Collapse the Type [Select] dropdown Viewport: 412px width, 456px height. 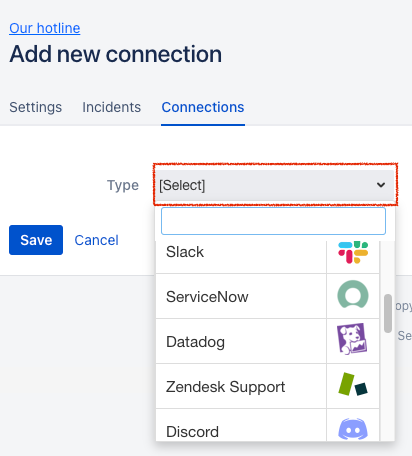click(275, 185)
